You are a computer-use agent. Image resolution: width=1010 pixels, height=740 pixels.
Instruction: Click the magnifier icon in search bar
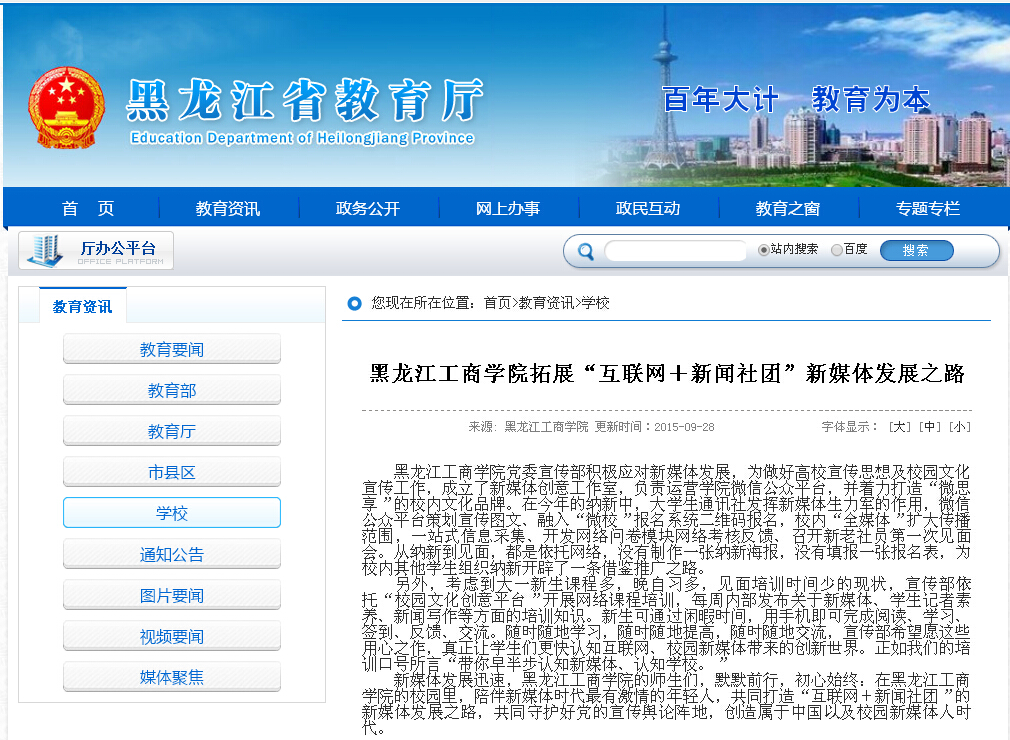[x=583, y=251]
